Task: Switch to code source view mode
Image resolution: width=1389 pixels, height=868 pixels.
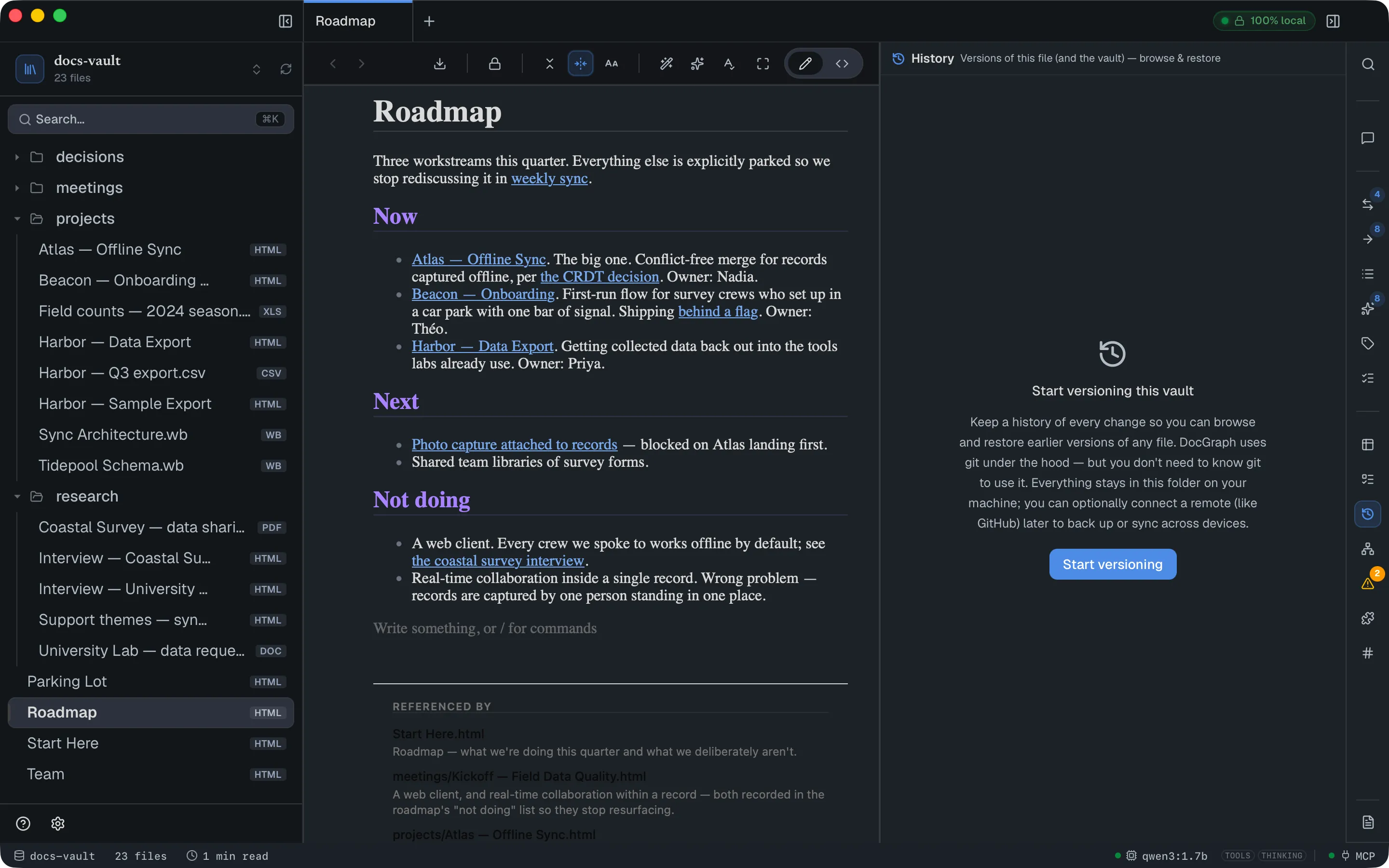Action: point(842,64)
